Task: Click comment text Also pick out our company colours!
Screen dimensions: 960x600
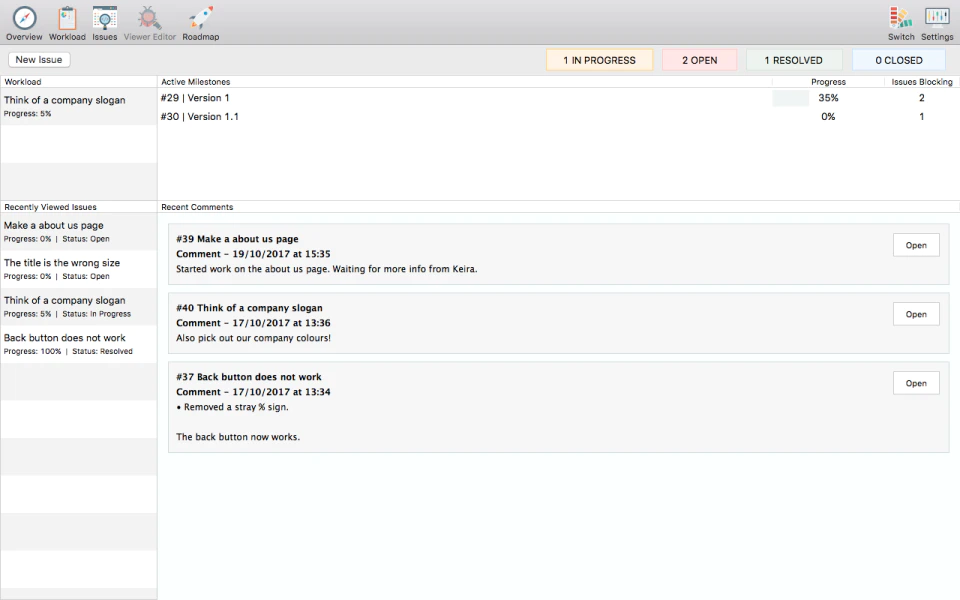Action: 253,338
